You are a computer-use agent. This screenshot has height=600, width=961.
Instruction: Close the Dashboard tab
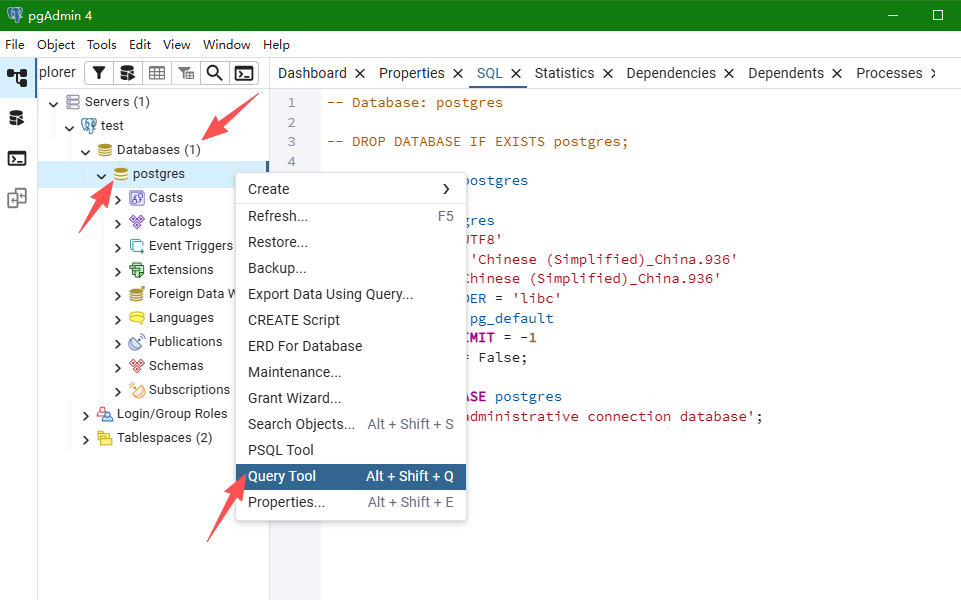click(x=360, y=74)
